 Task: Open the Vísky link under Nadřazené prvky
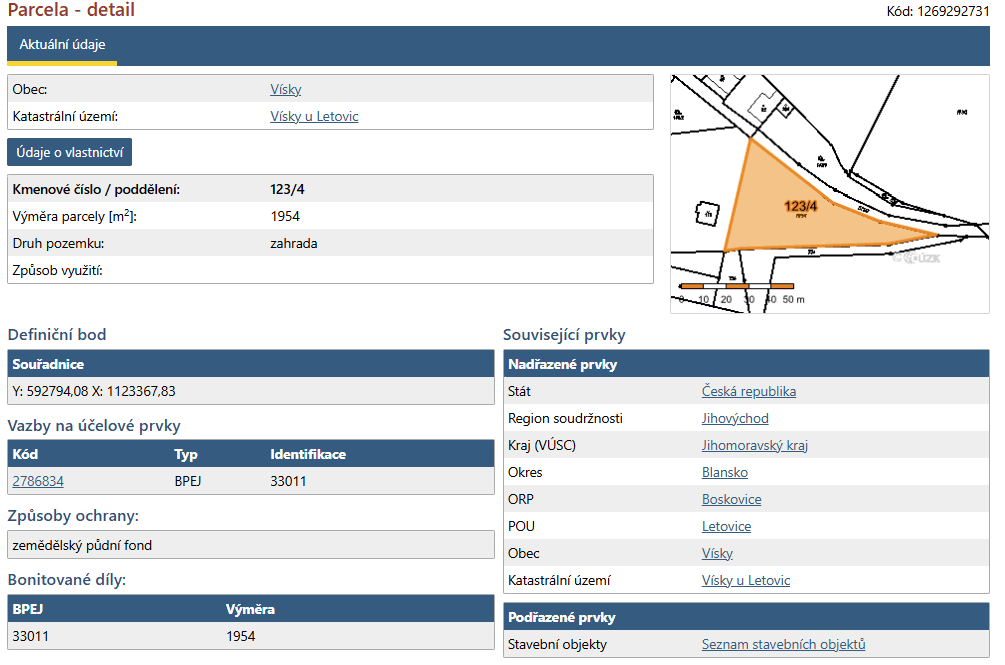(717, 553)
